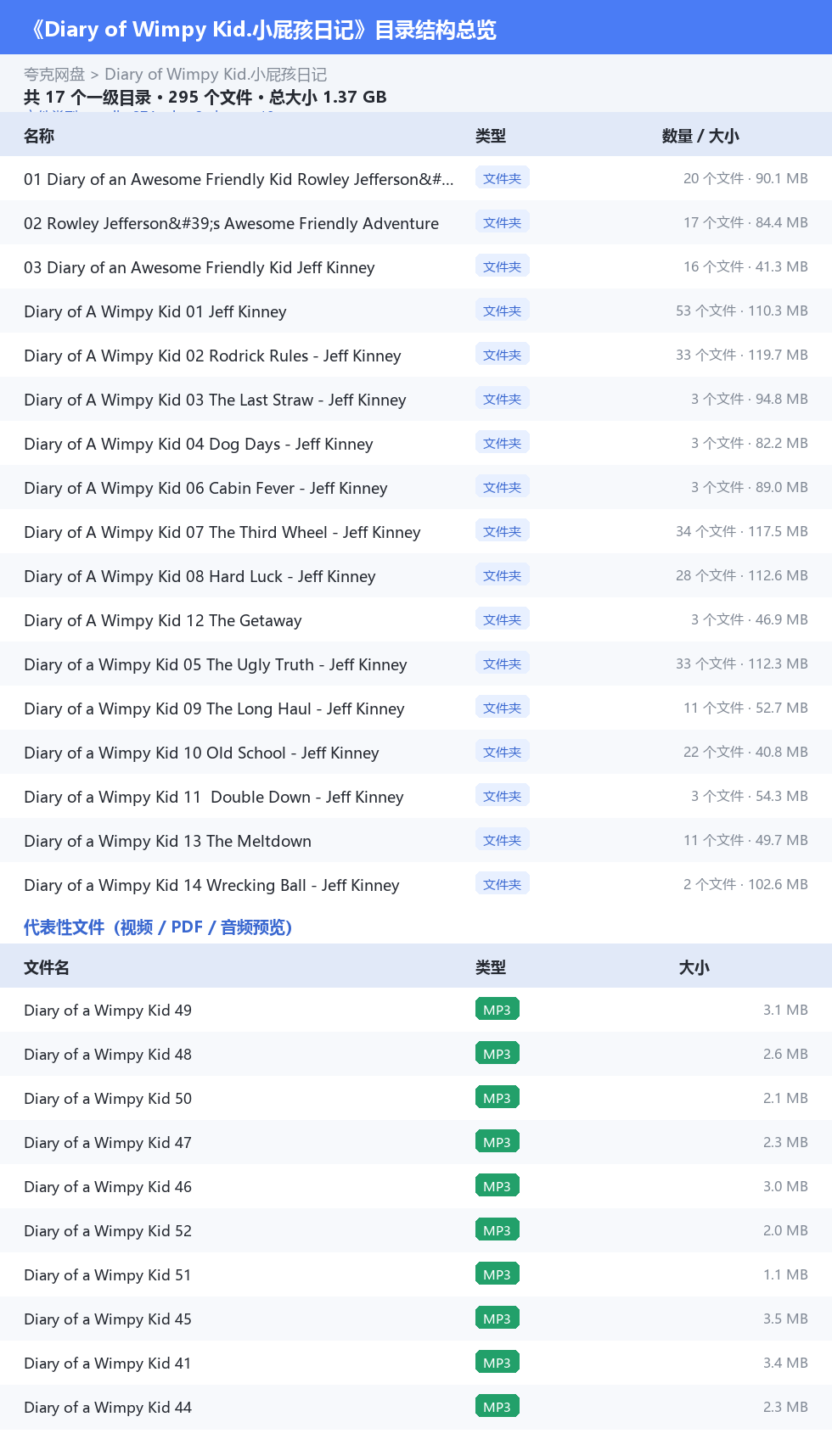Image resolution: width=832 pixels, height=1456 pixels.
Task: Click the 文件夹 tag for Wrecking Ball
Action: pyautogui.click(x=503, y=884)
